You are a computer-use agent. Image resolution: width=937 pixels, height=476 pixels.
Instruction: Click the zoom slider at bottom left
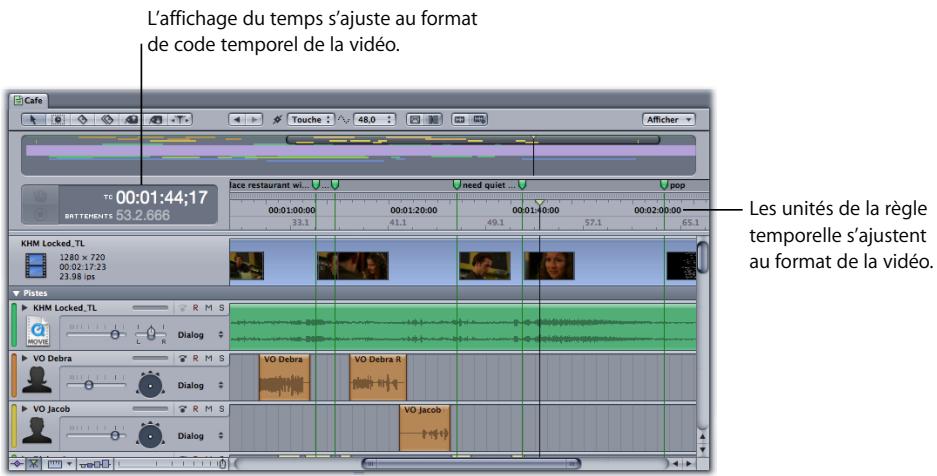172,463
